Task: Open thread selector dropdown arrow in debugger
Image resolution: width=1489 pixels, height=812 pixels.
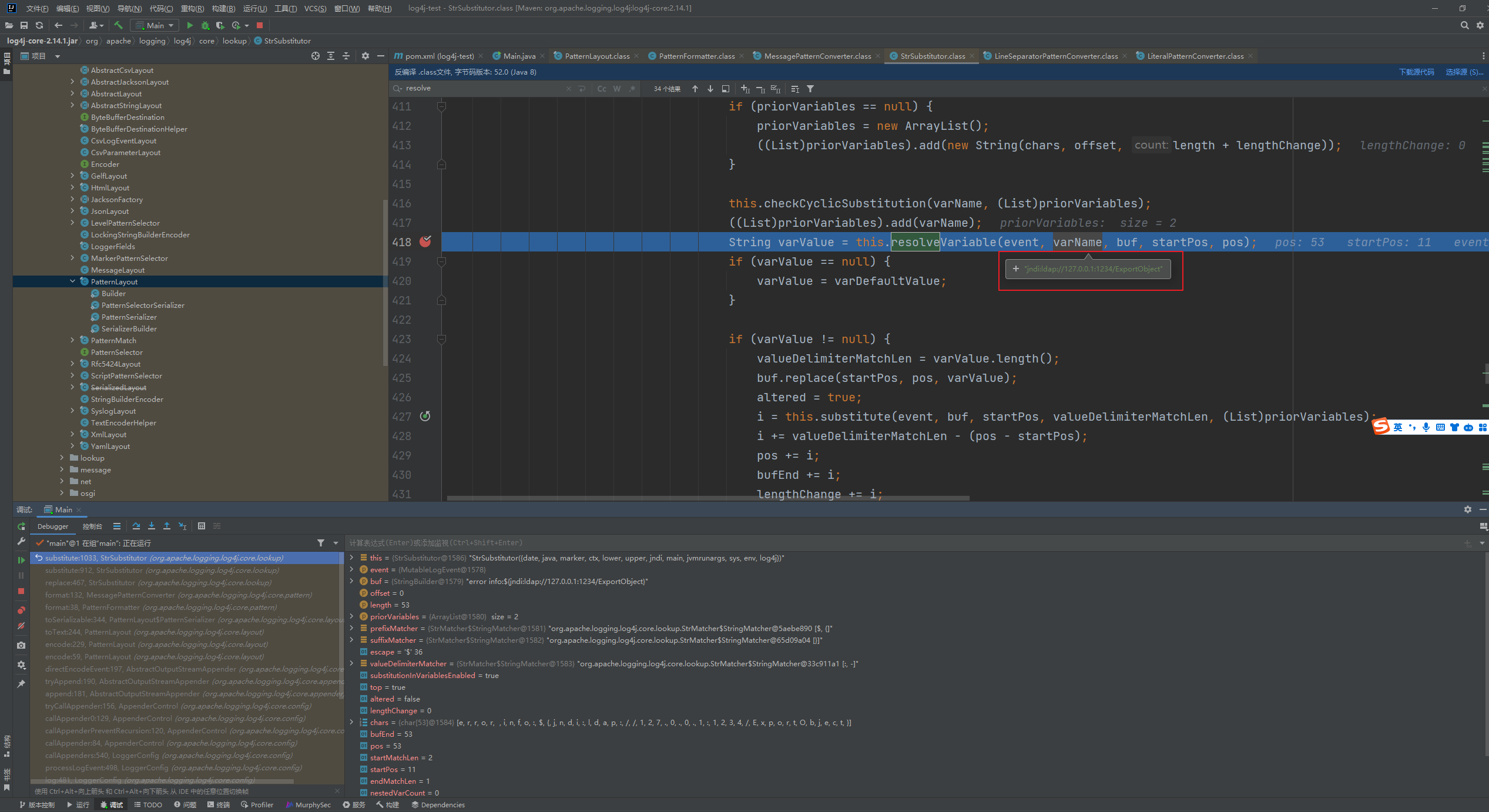Action: pos(336,543)
